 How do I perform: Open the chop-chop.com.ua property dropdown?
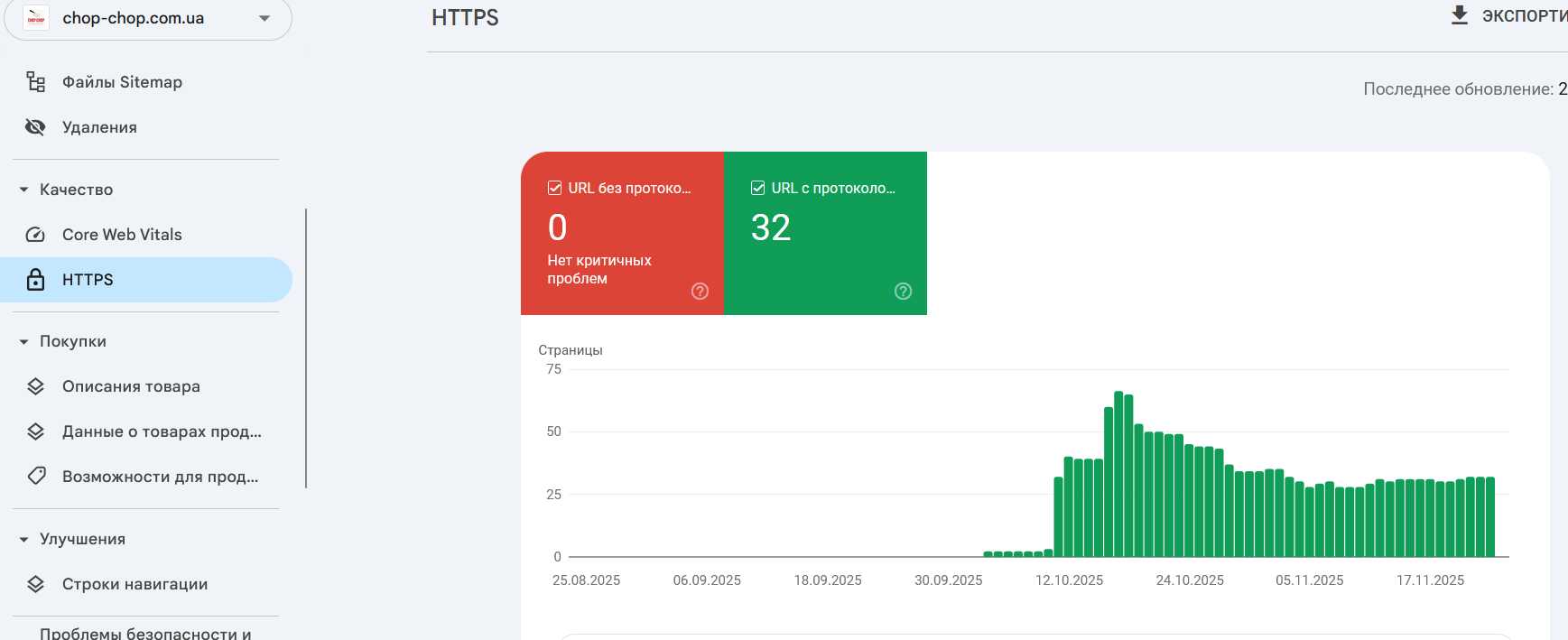264,18
